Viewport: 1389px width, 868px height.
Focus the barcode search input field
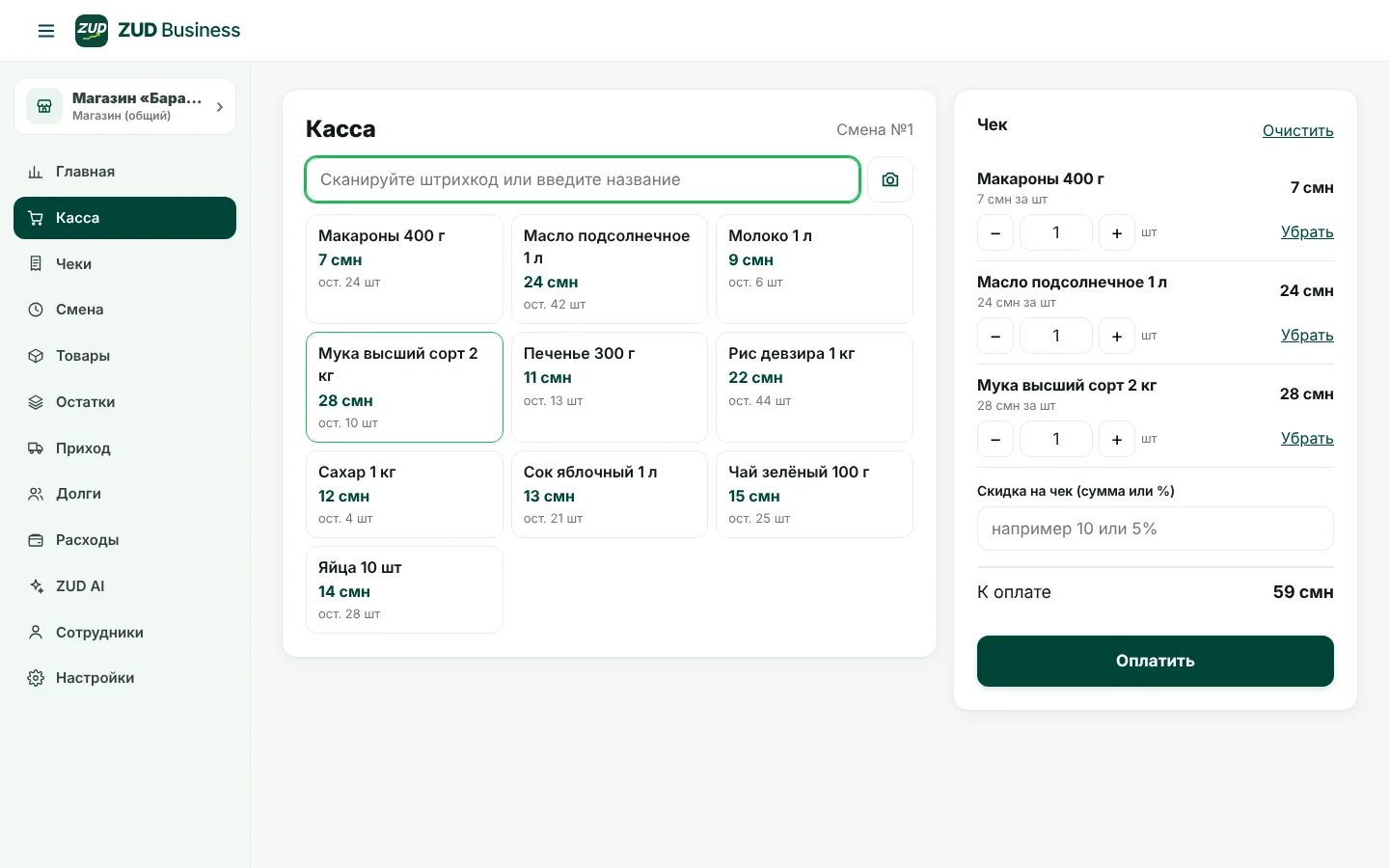point(583,179)
